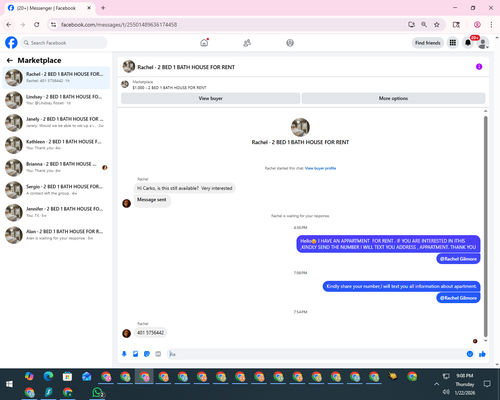500x400 pixels.
Task: Click the $1,000 Marketplace listing thumbnail
Action: tap(125, 84)
